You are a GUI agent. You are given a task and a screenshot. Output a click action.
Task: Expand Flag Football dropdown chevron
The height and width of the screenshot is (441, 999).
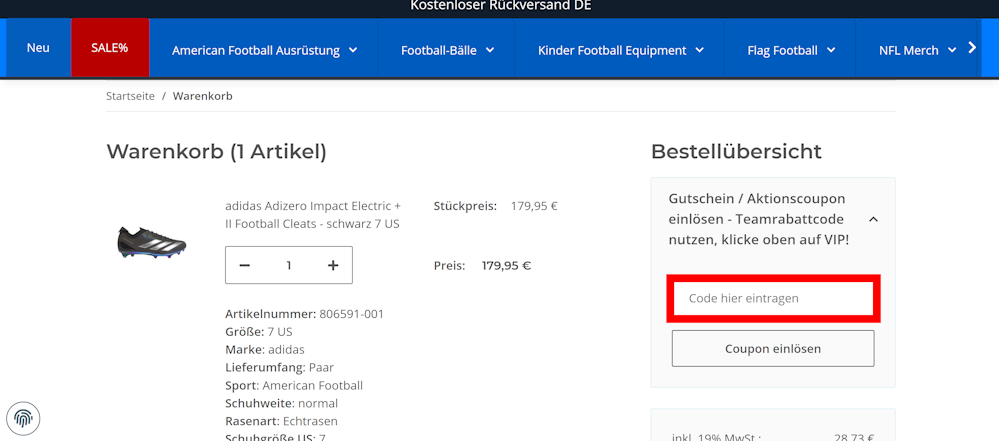(x=831, y=50)
